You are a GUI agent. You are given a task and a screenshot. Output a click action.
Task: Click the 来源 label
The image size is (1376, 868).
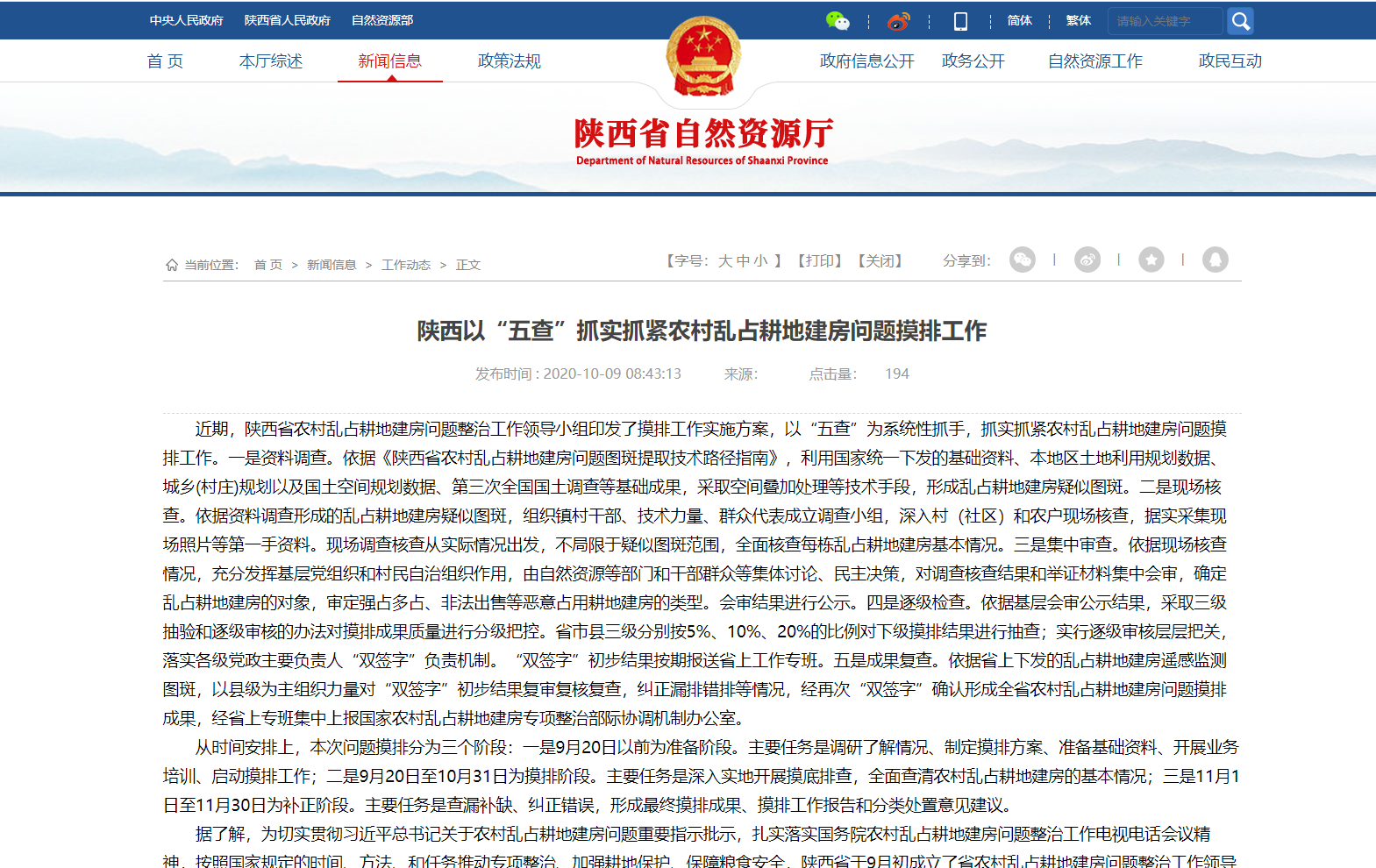(x=741, y=374)
